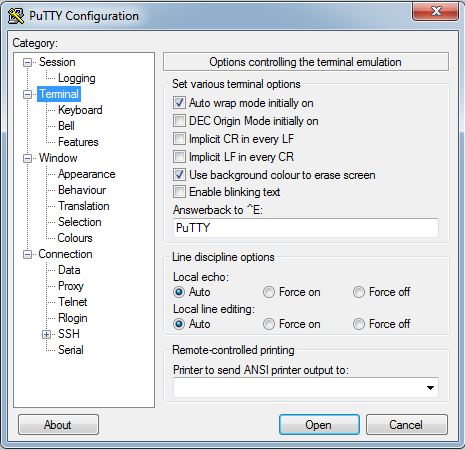Collapse the Terminal tree node
Viewport: 465px width, 450px height.
[28, 94]
